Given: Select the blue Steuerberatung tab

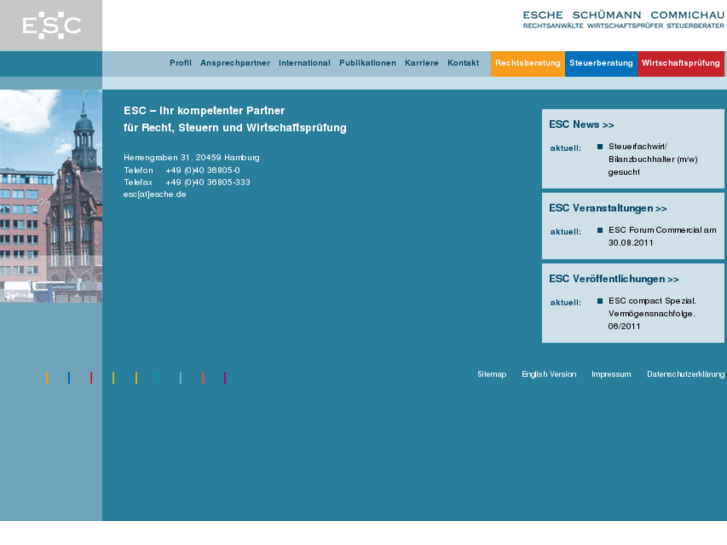Looking at the screenshot, I should (x=601, y=64).
